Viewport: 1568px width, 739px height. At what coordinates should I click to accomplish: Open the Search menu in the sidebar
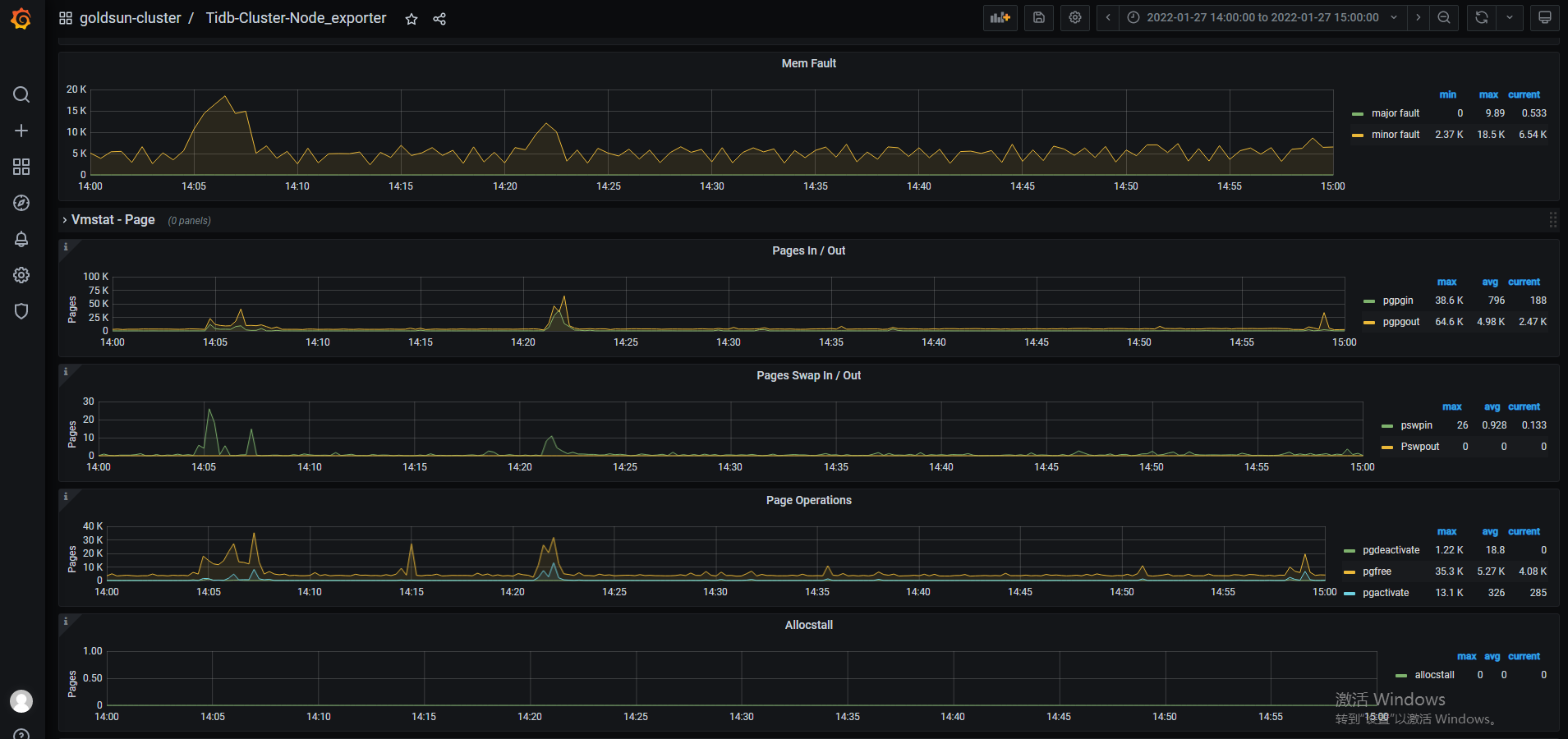point(21,94)
